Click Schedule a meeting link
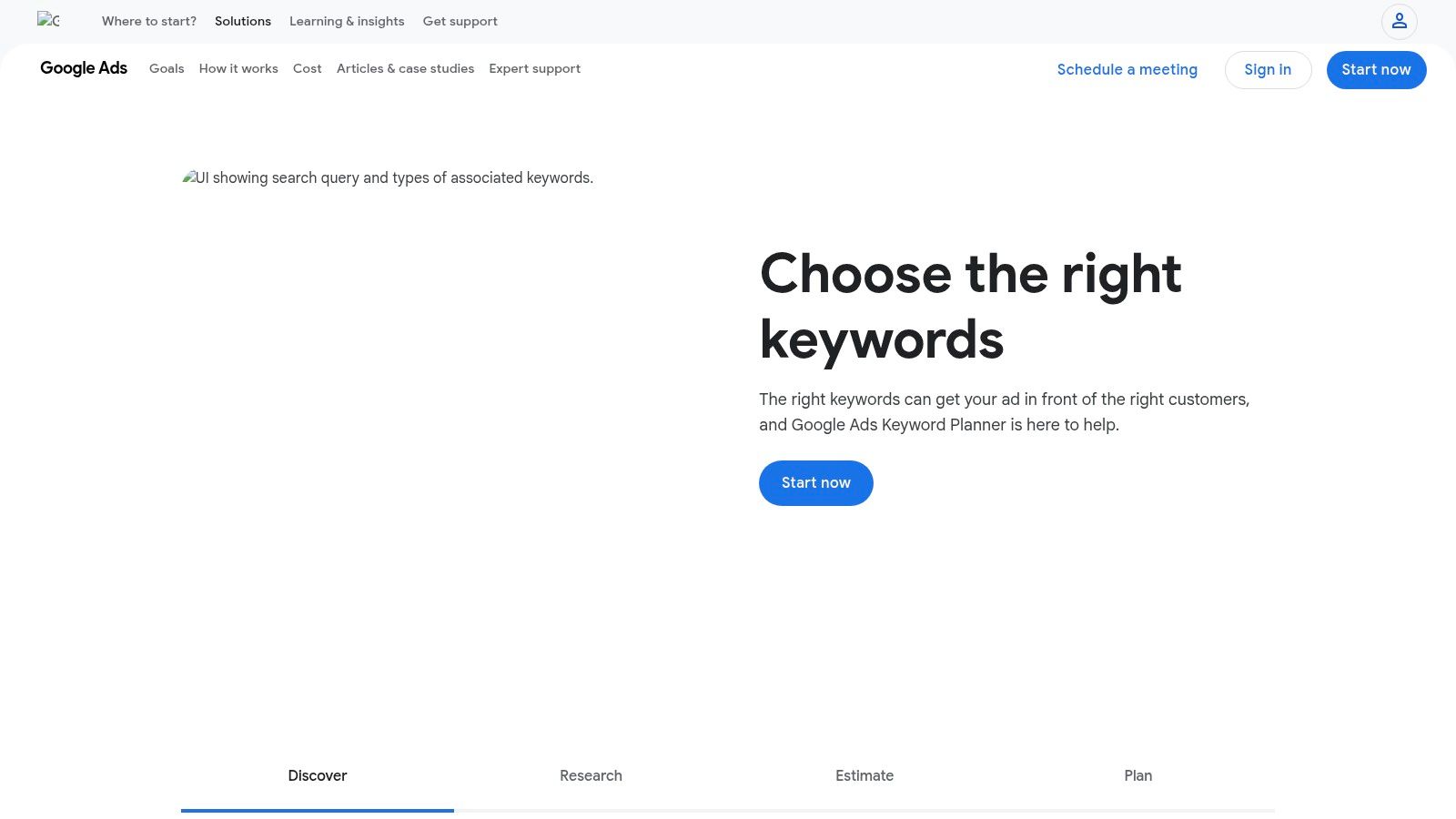The width and height of the screenshot is (1456, 819). (x=1127, y=70)
